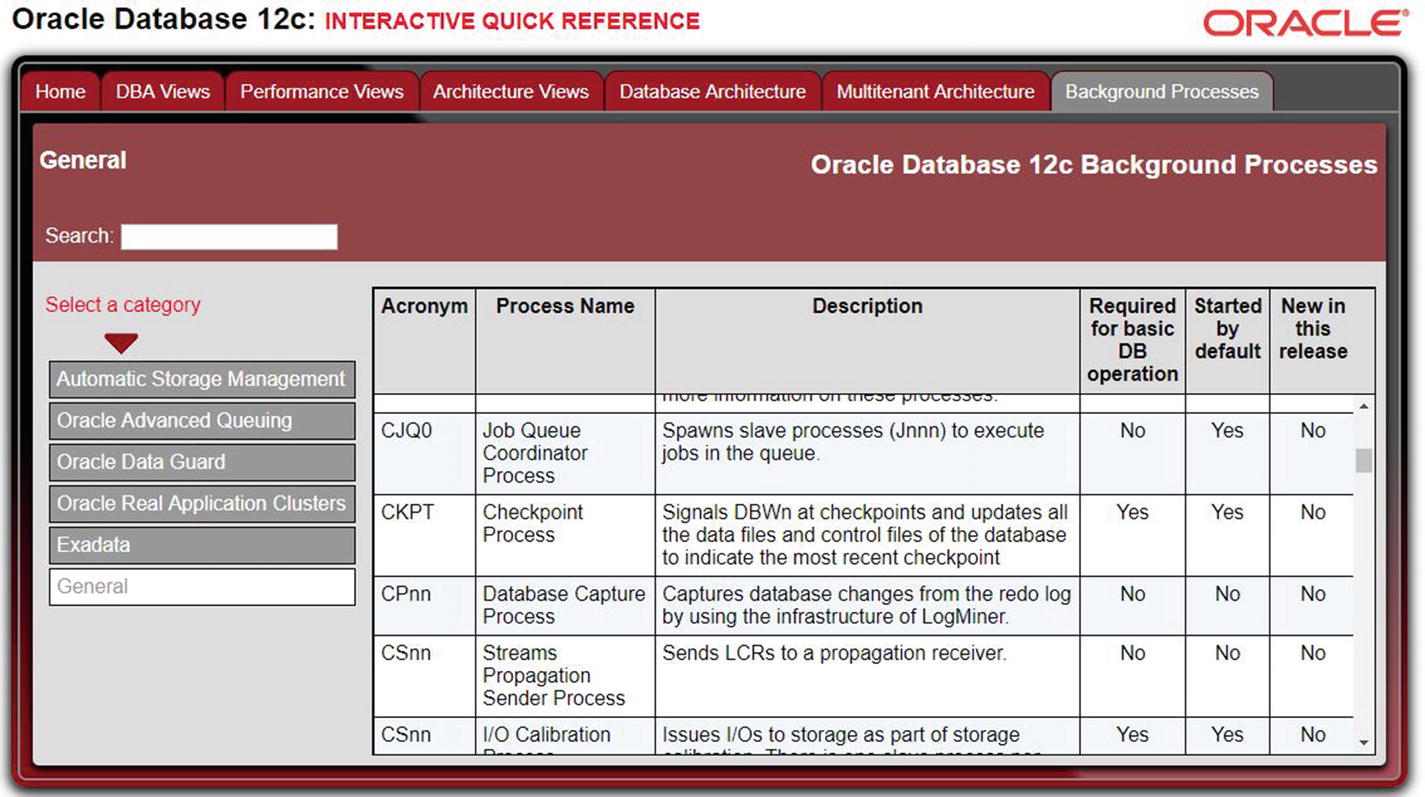Select the CJQ0 acronym cell
The width and height of the screenshot is (1425, 797).
click(424, 453)
